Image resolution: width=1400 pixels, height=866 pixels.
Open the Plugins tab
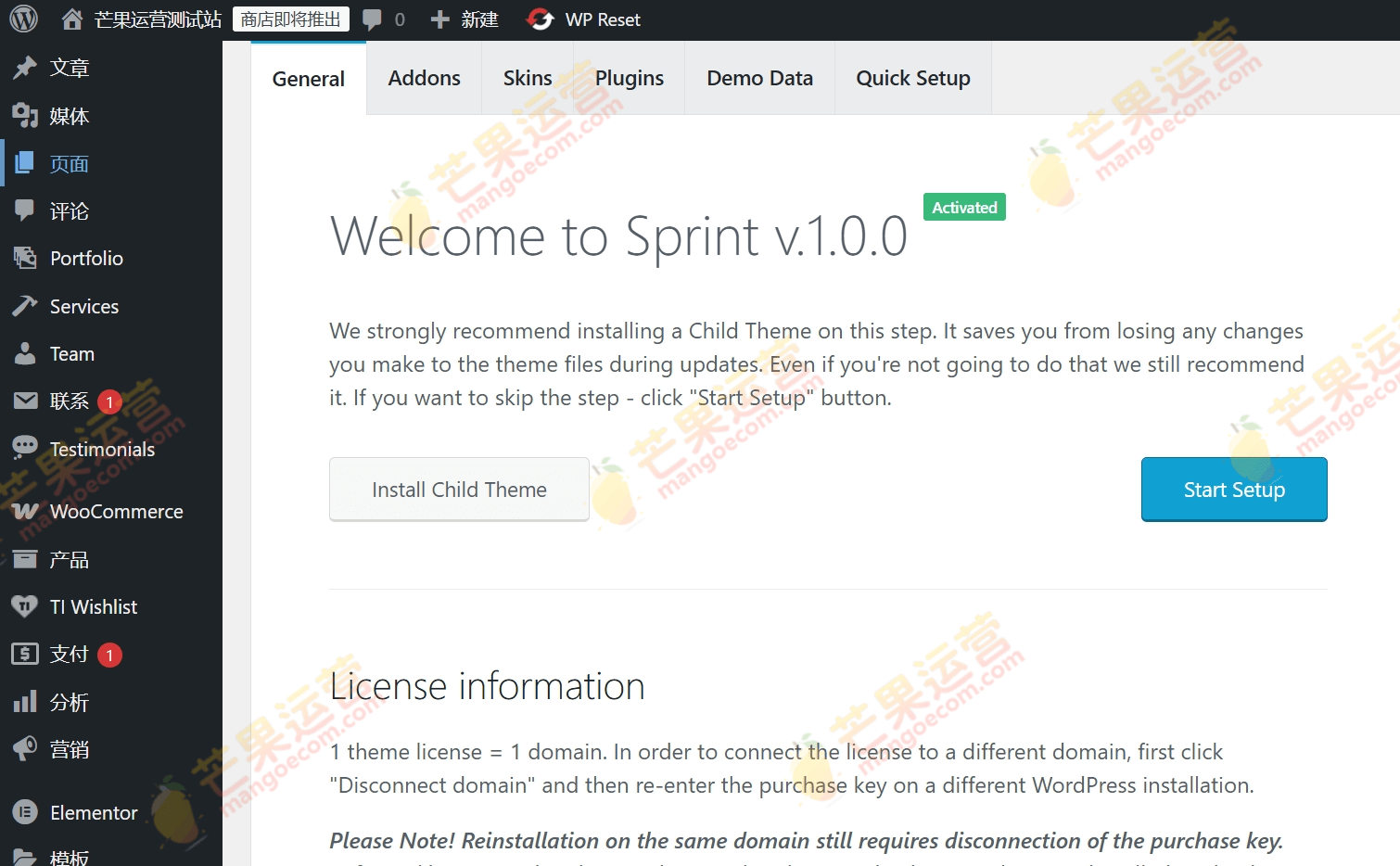click(630, 78)
